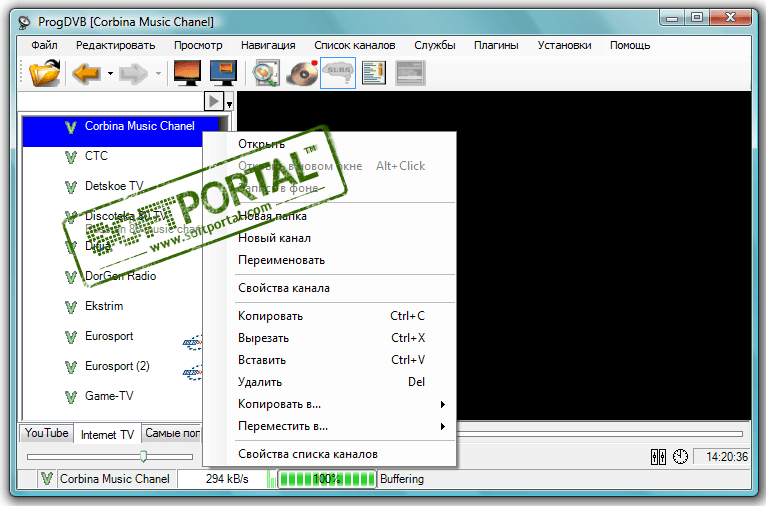Click the green V icon in status bar
Screen dimensions: 766x506
point(47,479)
